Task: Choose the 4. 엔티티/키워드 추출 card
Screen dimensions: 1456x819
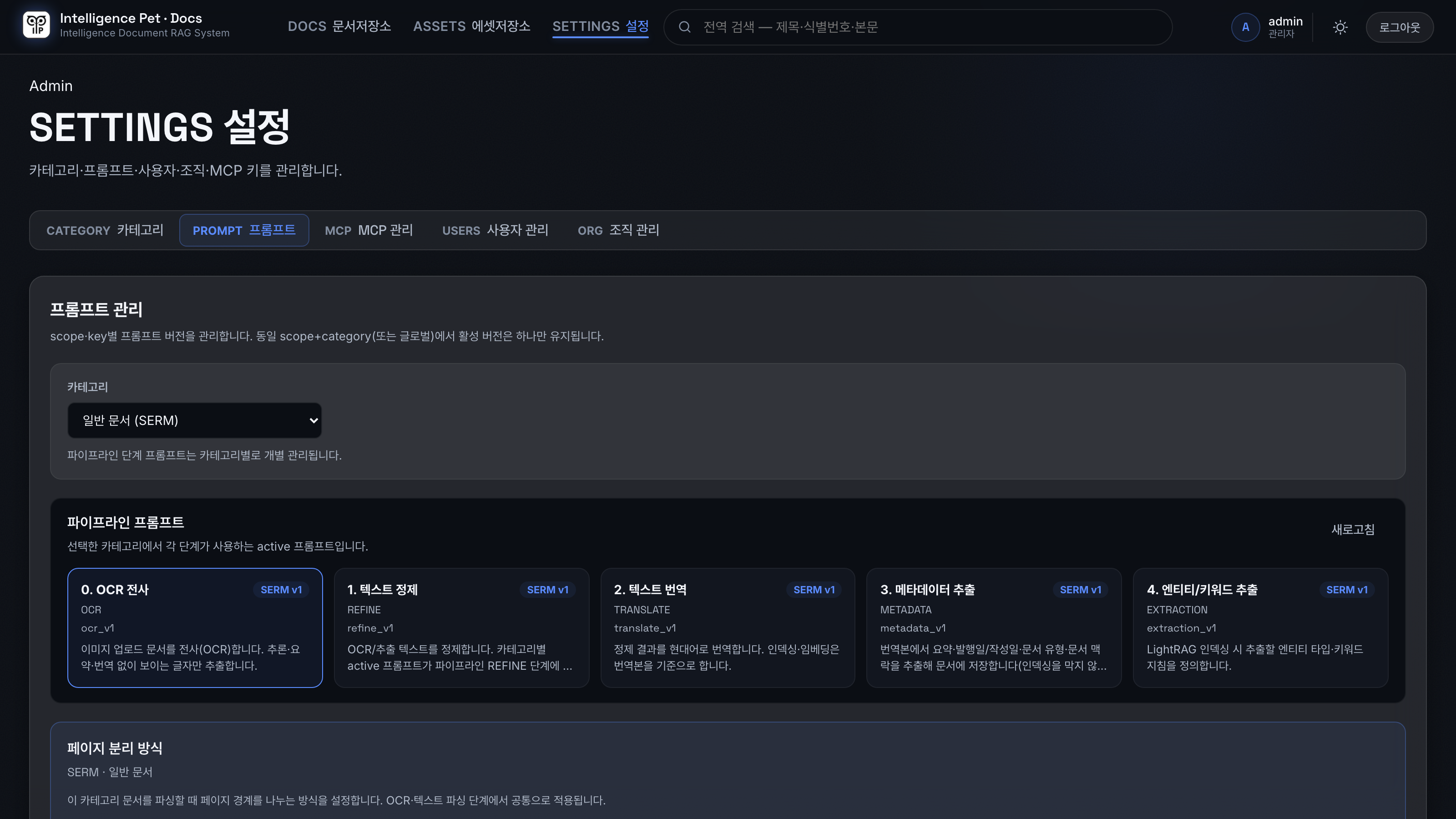Action: (1260, 628)
